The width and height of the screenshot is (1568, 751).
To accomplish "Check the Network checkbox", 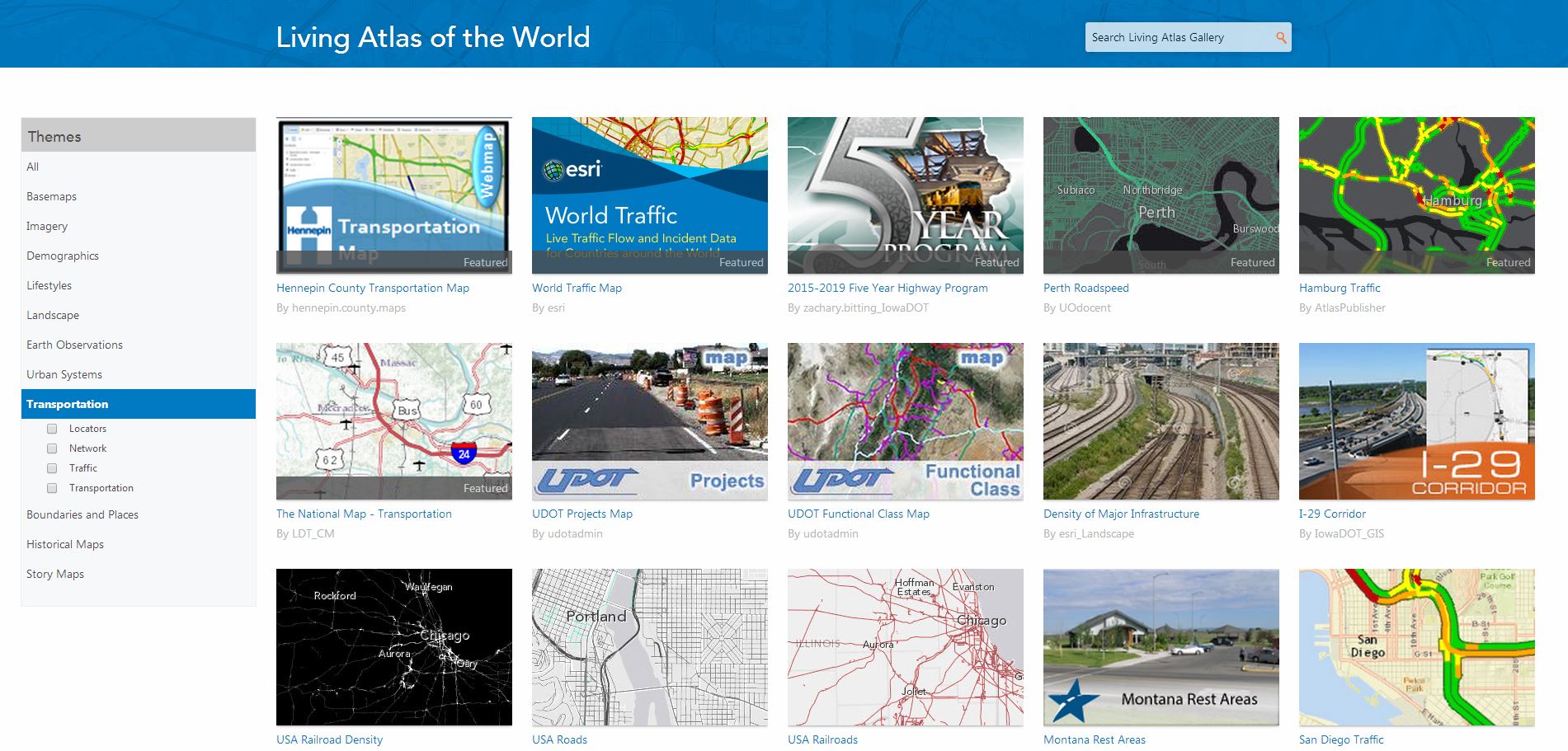I will tap(52, 448).
